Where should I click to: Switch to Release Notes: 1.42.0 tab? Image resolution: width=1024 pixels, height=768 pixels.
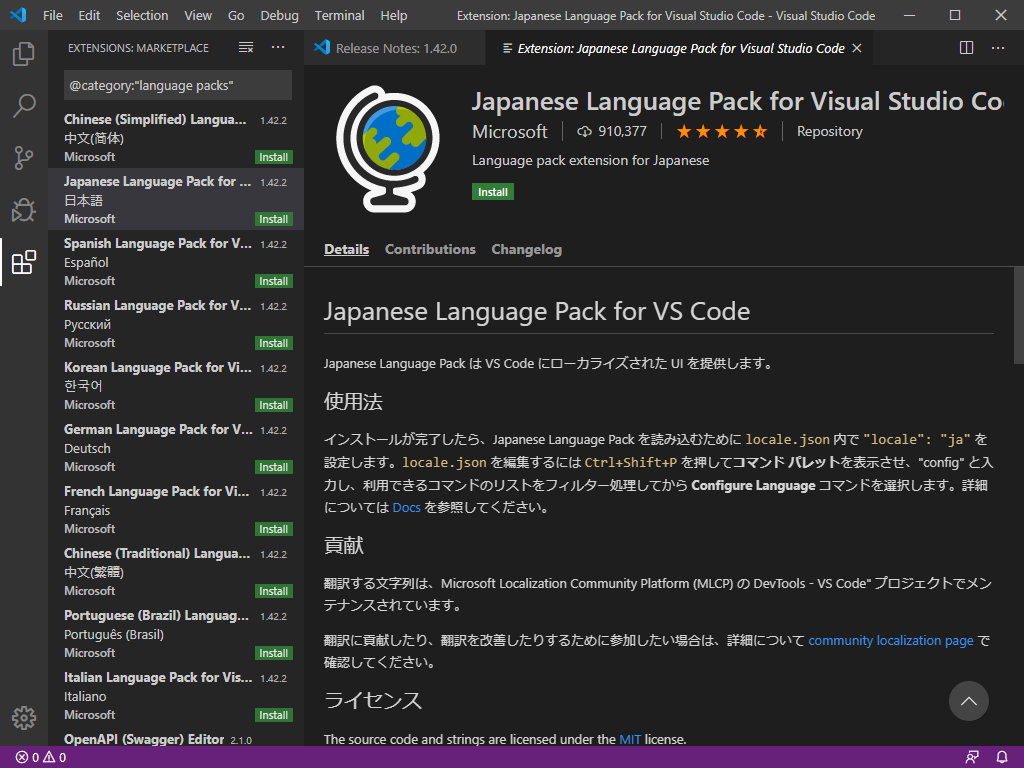394,48
